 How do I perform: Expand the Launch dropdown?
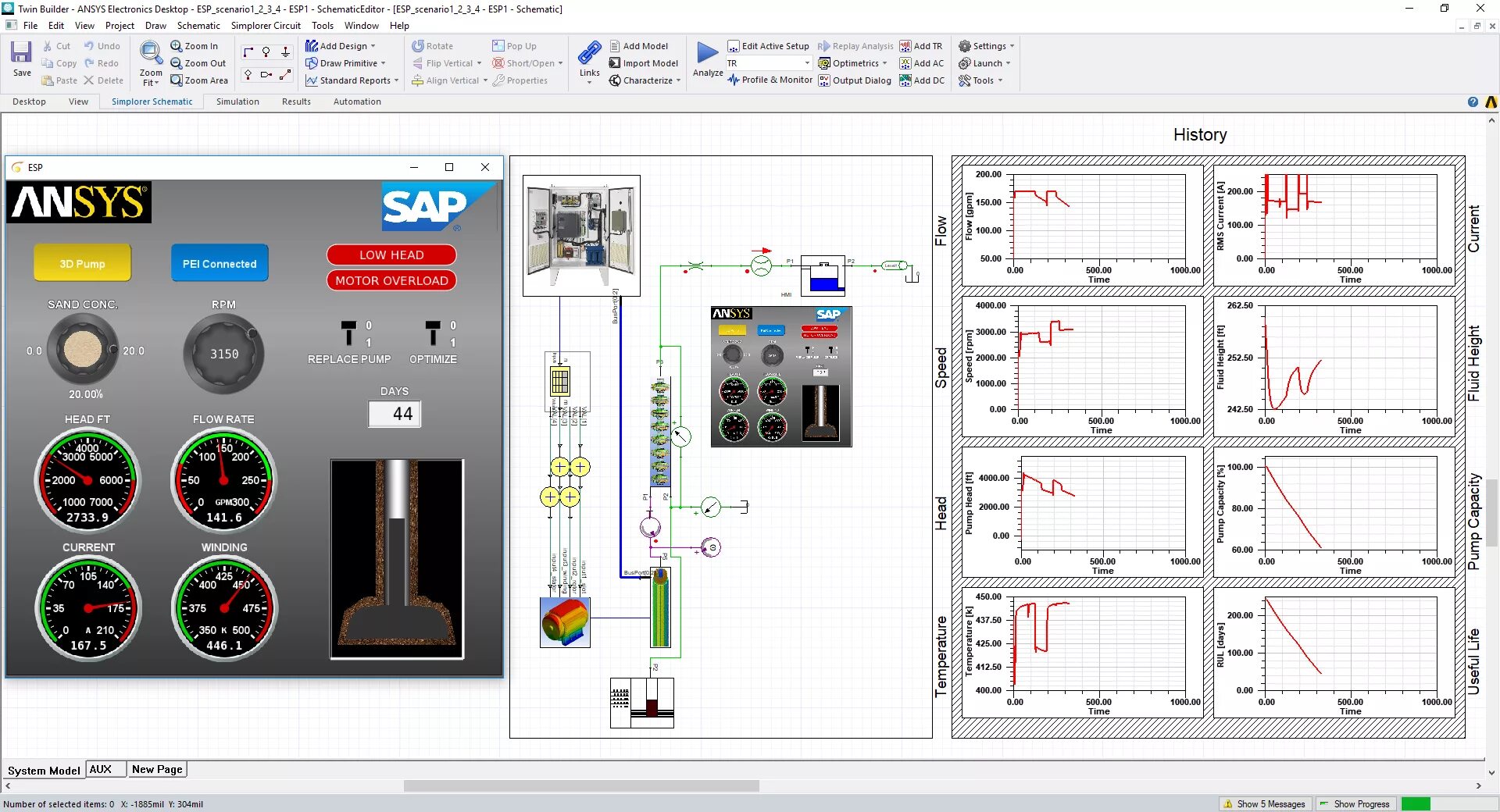tap(1008, 63)
